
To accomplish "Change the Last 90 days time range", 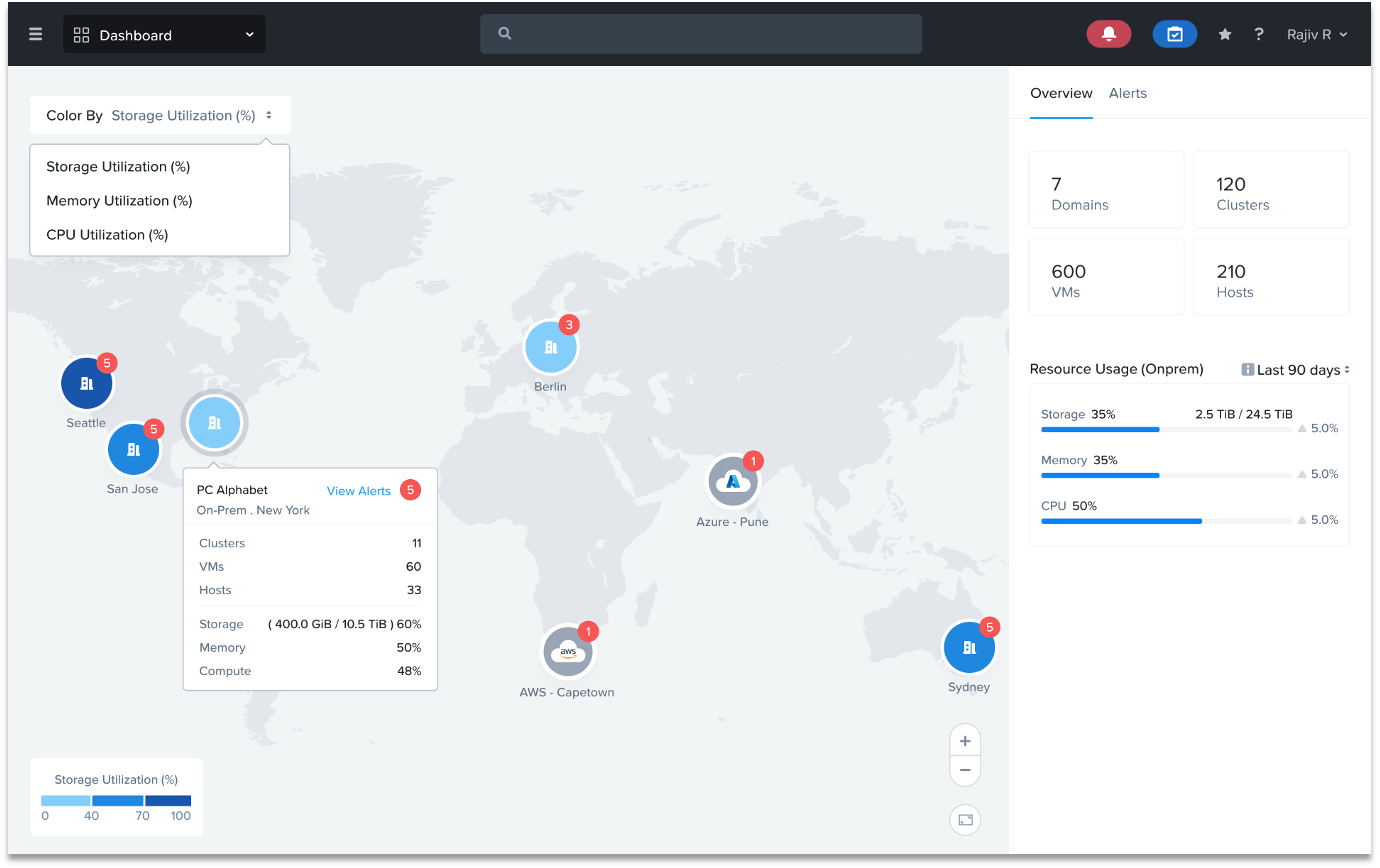I will [x=1296, y=370].
